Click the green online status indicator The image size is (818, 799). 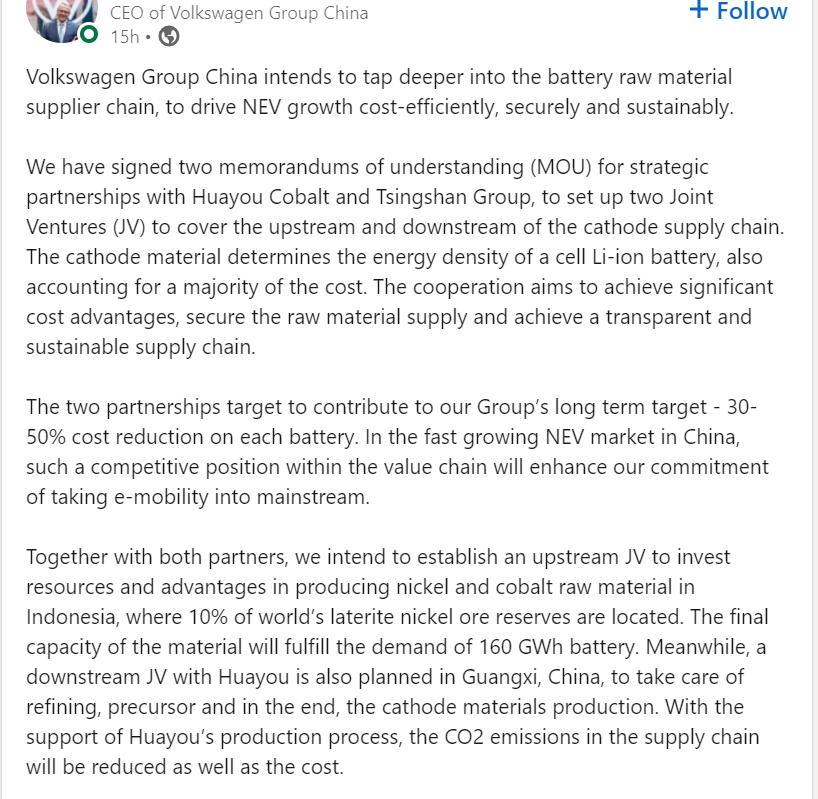point(89,34)
